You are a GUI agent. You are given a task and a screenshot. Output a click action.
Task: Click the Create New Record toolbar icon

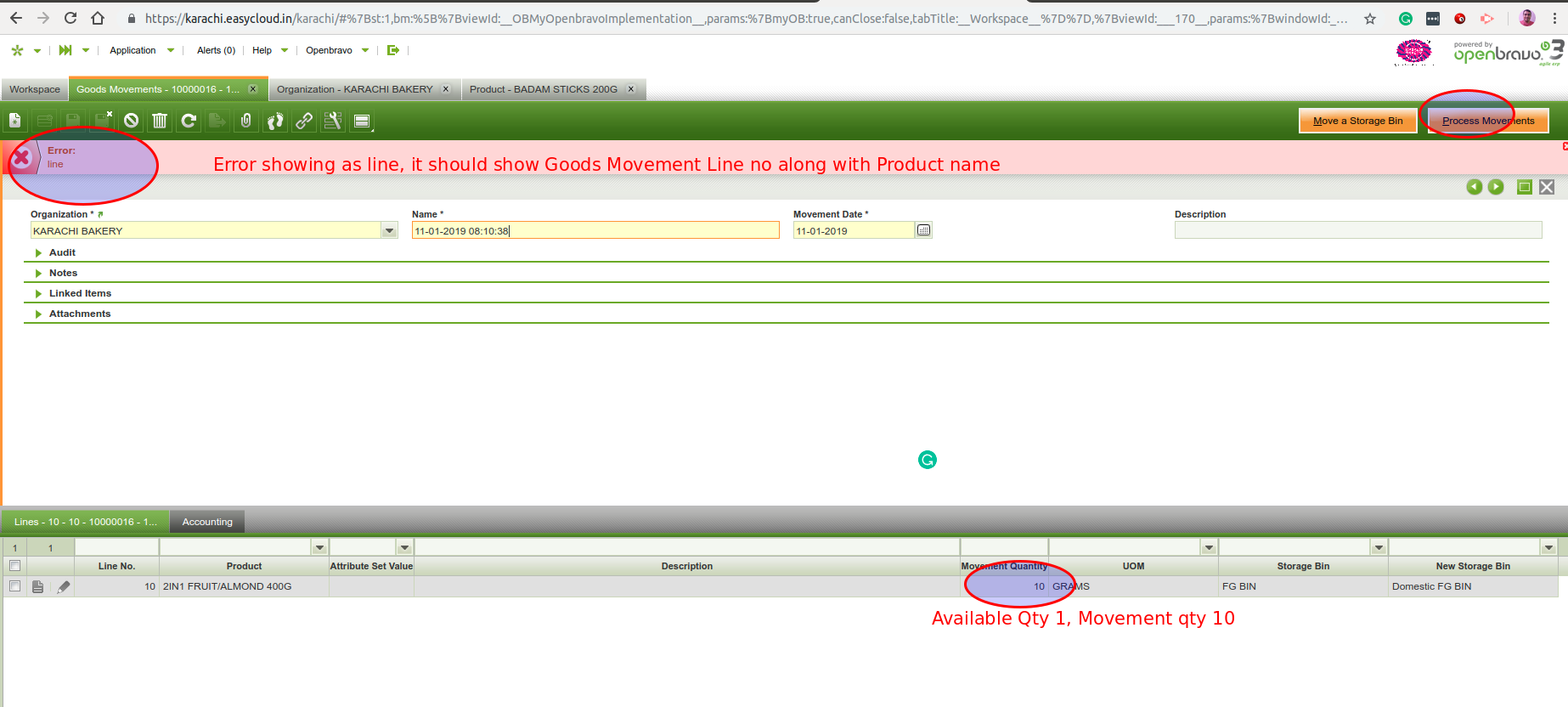coord(15,121)
